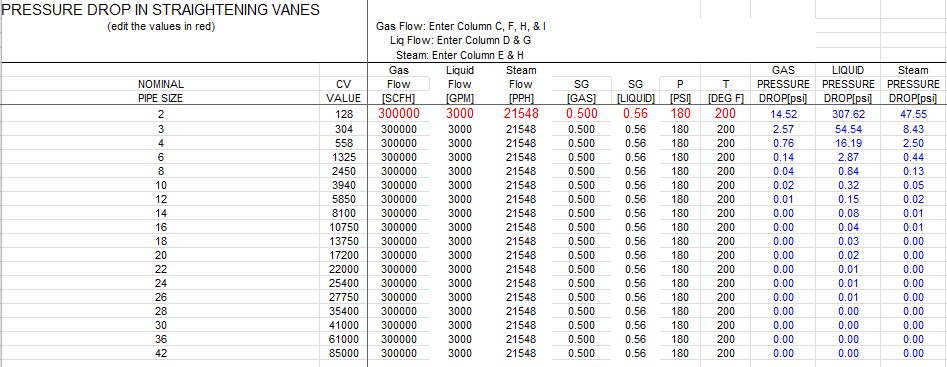Select steam pressure drop value 47.55

[913, 113]
